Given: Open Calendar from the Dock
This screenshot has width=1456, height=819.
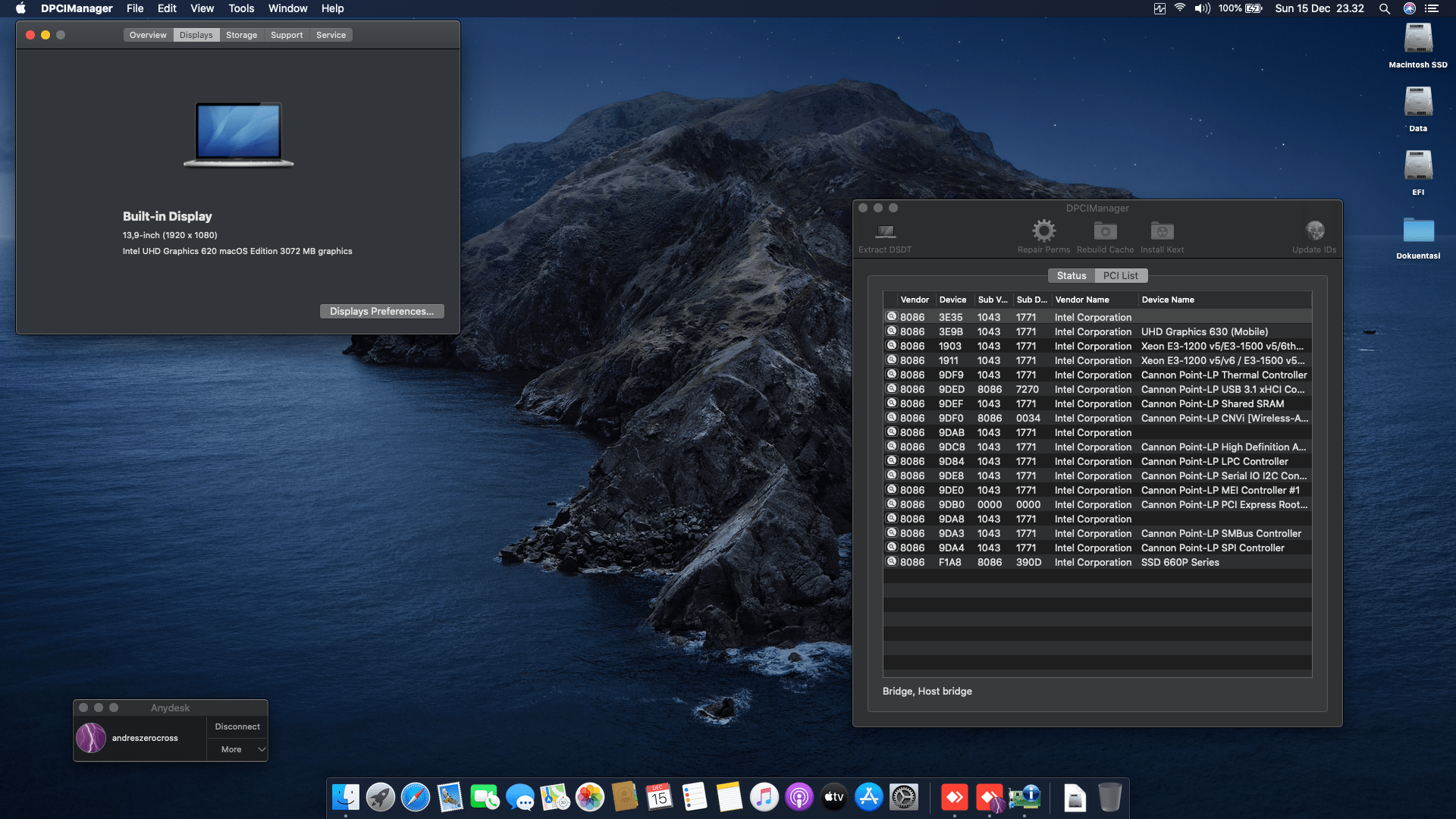Looking at the screenshot, I should (x=660, y=797).
